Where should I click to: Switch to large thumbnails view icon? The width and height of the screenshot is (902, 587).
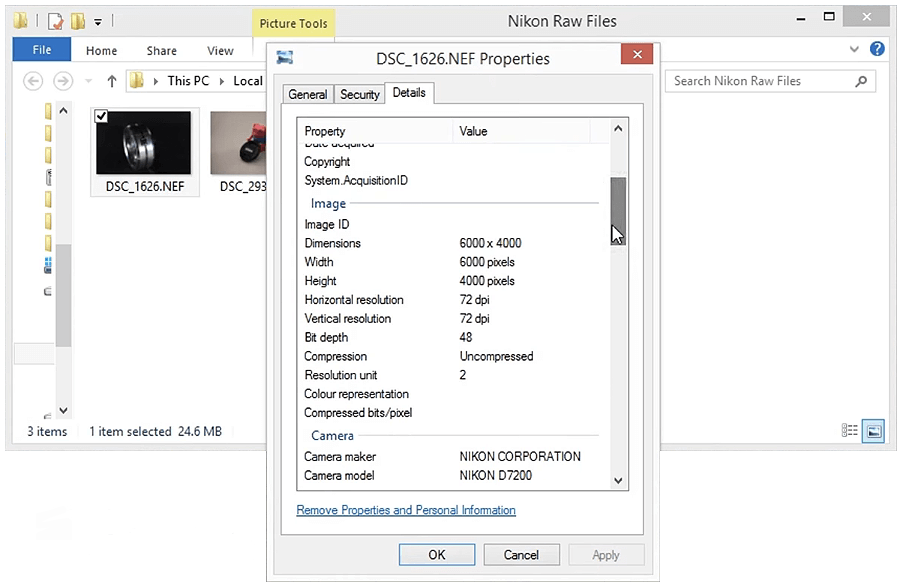coord(873,431)
